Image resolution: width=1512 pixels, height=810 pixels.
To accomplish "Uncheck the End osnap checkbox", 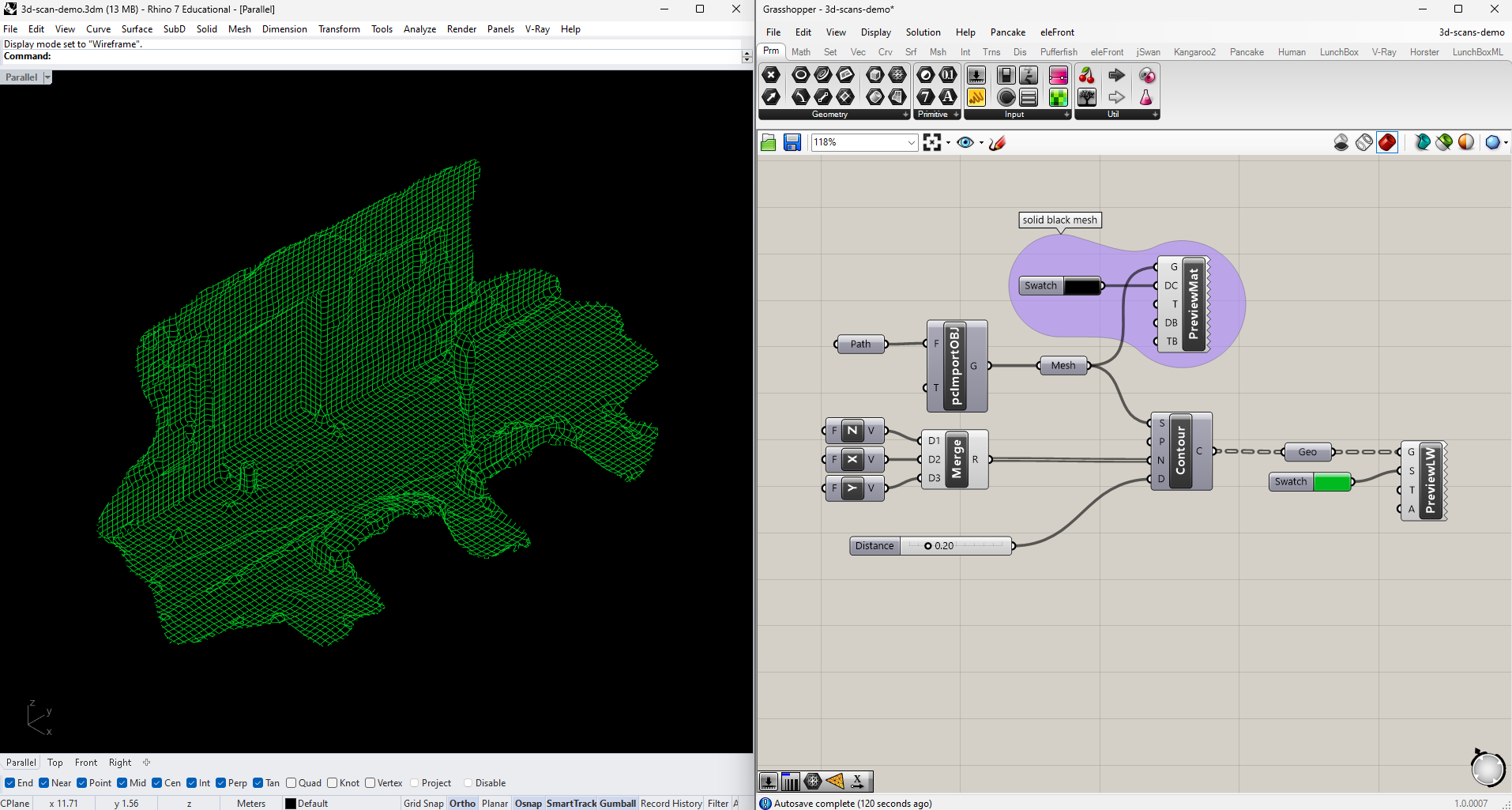I will (9, 783).
